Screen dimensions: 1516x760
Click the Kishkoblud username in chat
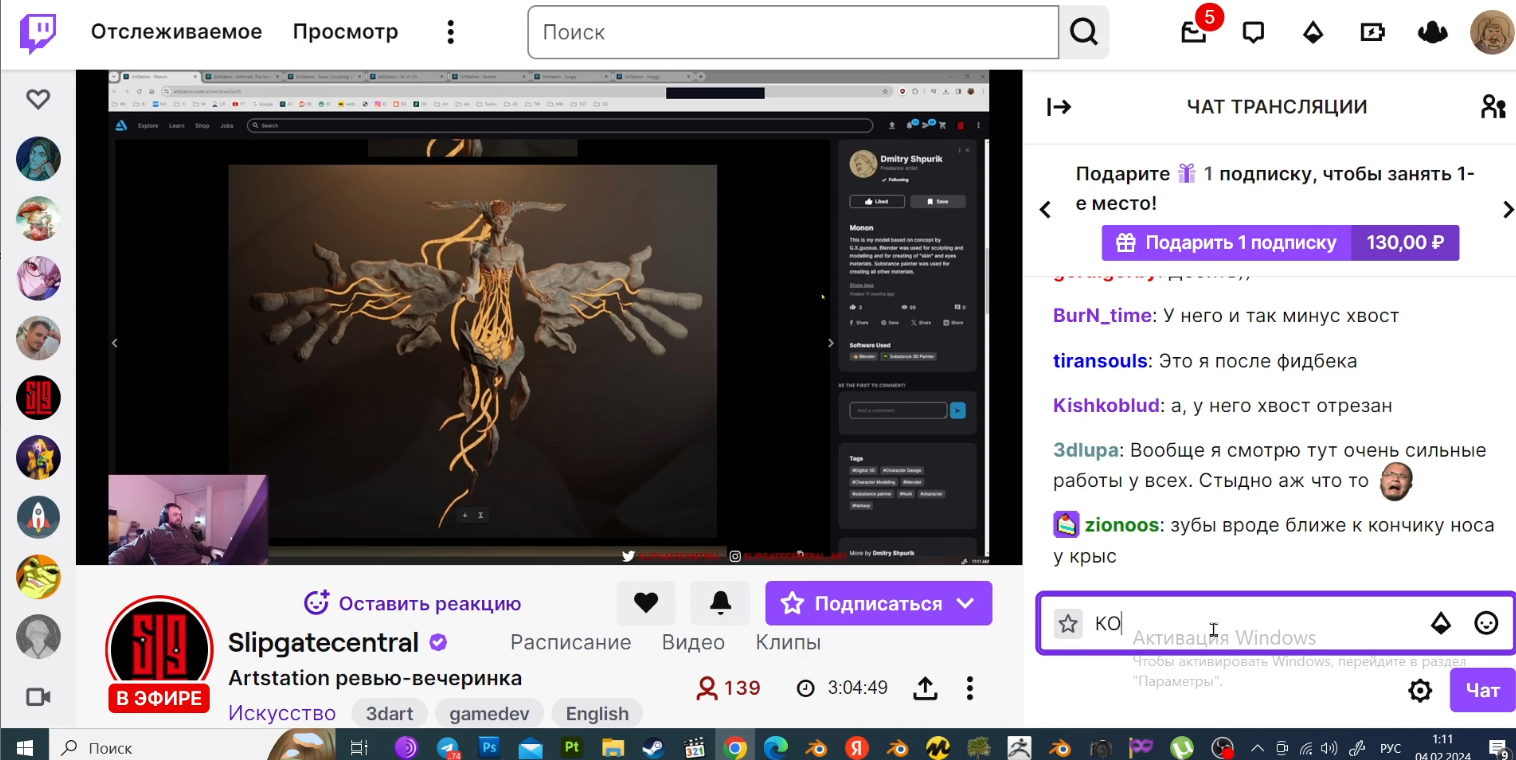coord(1106,405)
